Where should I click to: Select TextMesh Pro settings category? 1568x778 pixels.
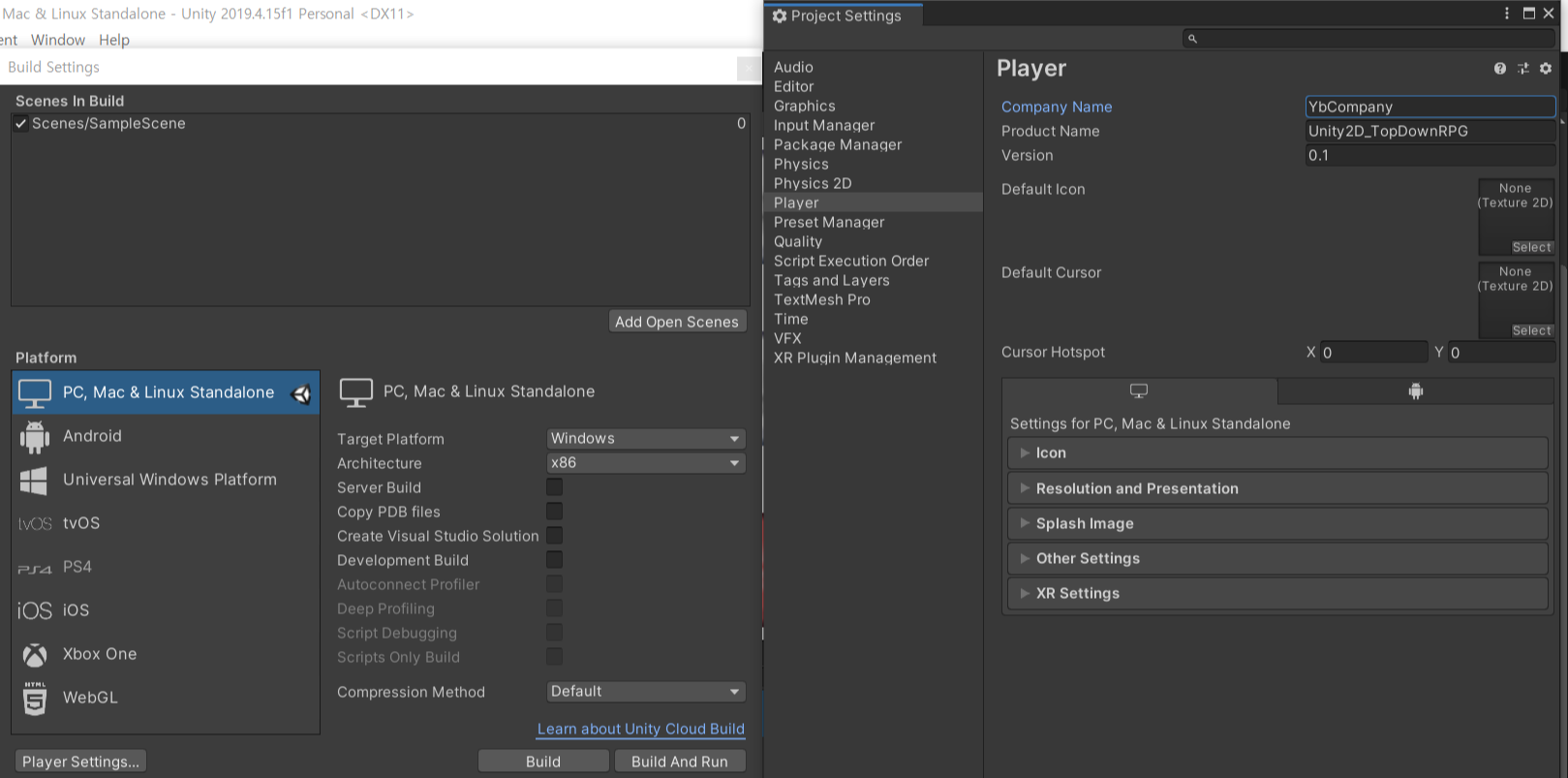tap(822, 299)
